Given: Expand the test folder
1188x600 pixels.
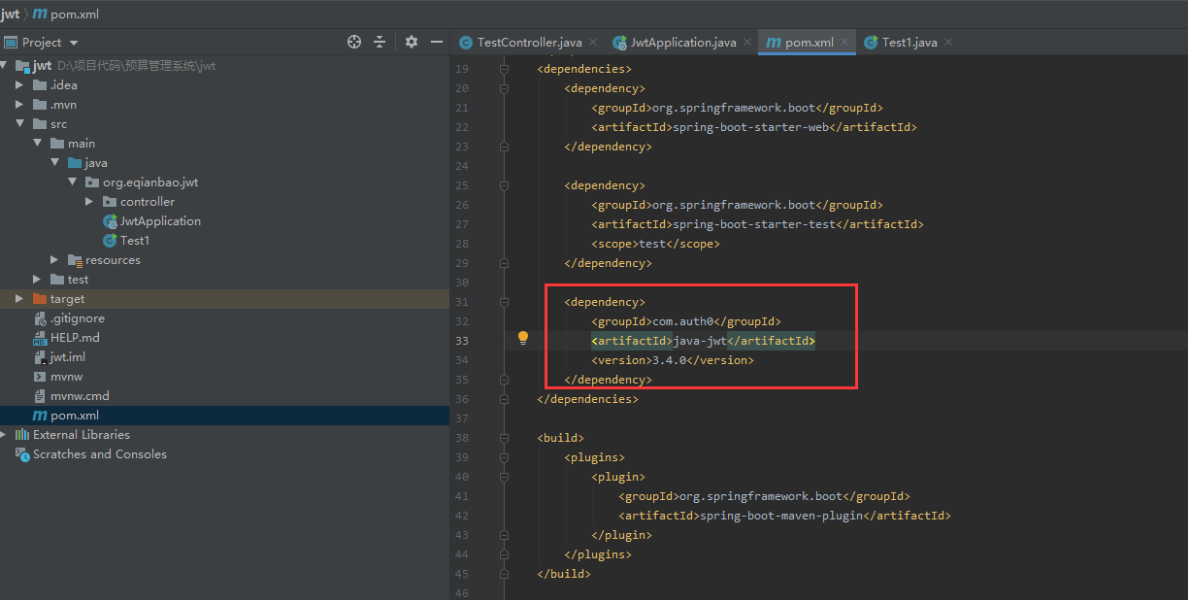Looking at the screenshot, I should (37, 280).
